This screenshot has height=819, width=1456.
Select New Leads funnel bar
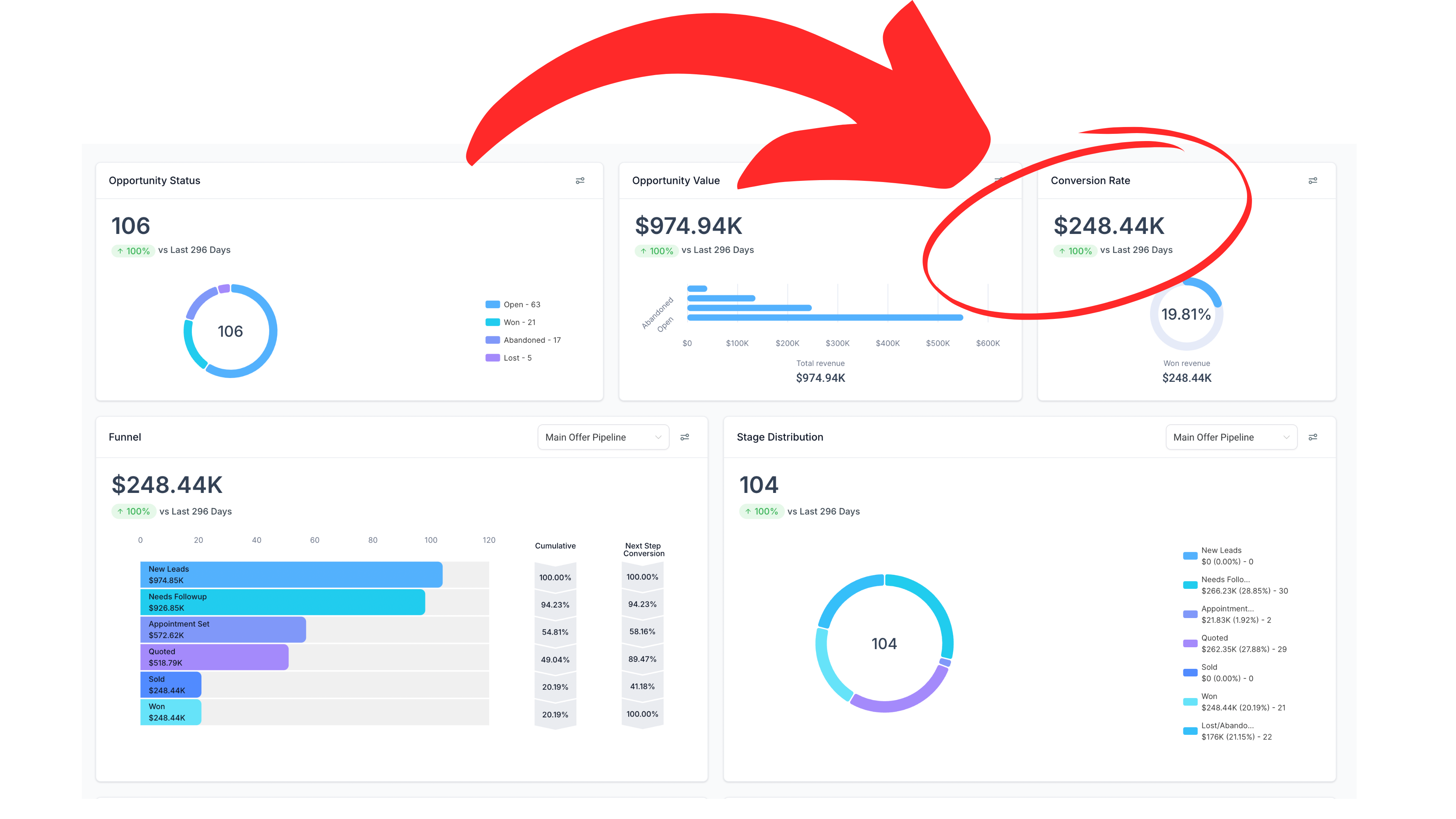291,574
